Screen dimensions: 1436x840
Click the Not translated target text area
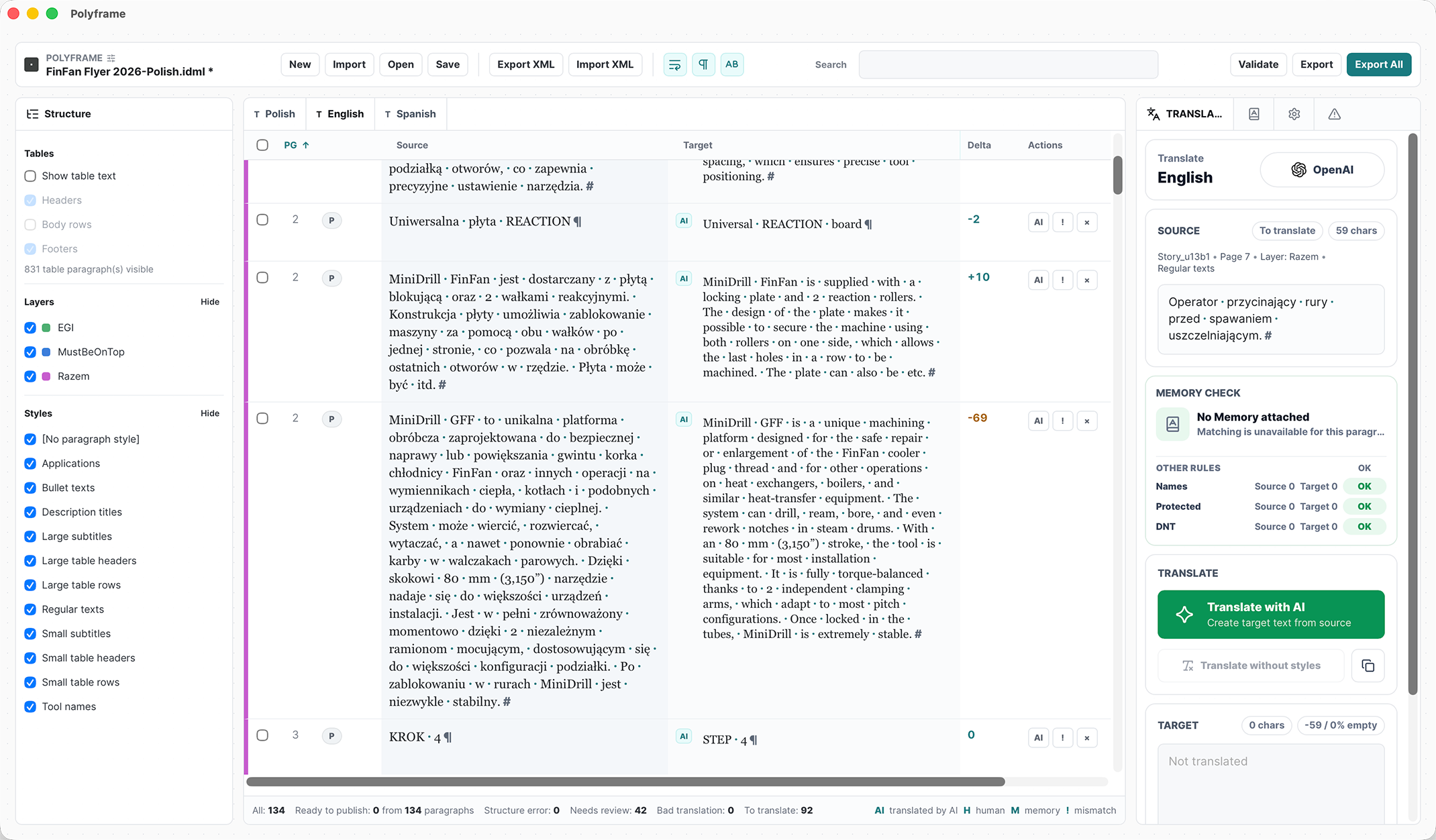click(1271, 784)
